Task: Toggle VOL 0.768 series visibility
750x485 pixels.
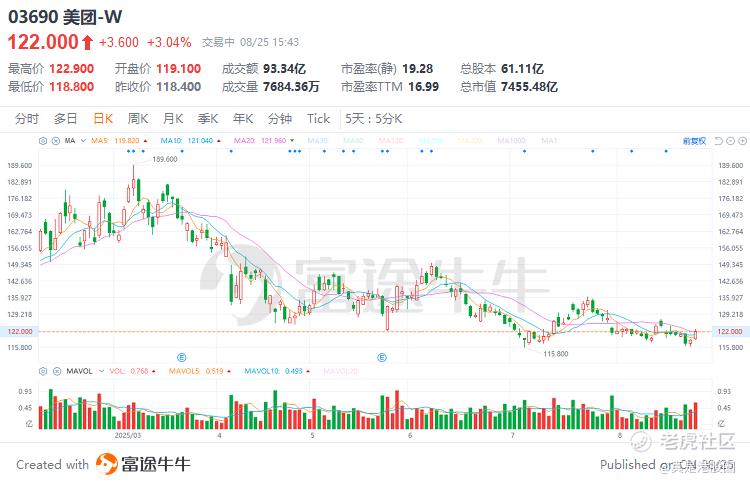Action: click(132, 371)
